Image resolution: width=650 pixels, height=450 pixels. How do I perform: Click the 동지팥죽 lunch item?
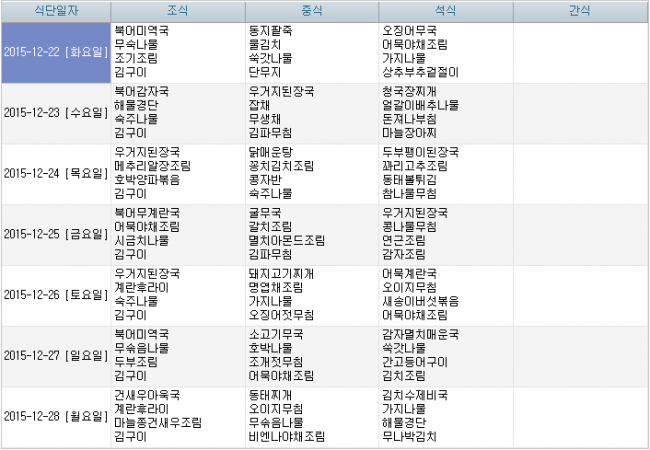click(270, 30)
